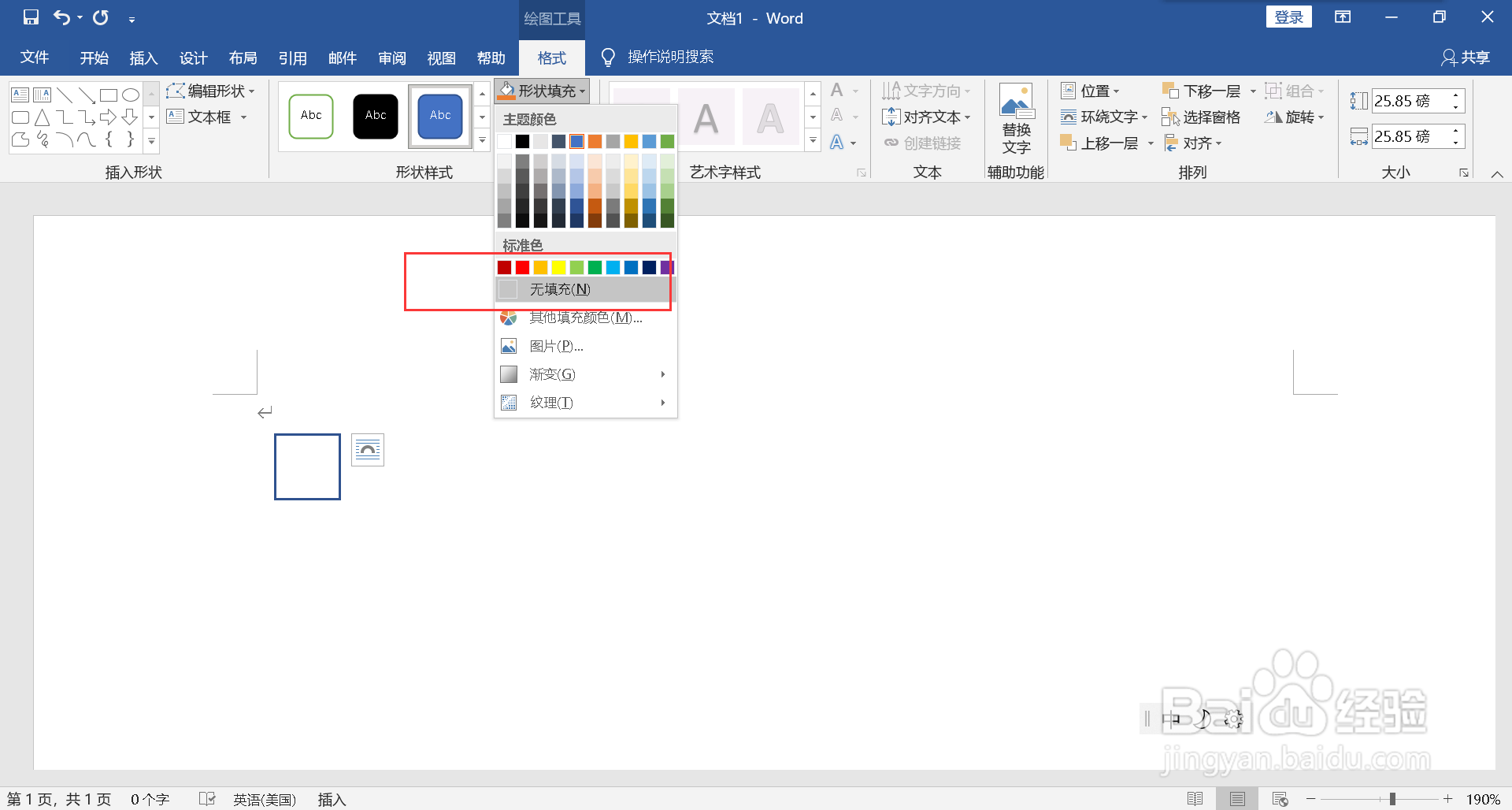Select the rounded rectangle shape
The width and height of the screenshot is (1512, 810).
[x=20, y=117]
